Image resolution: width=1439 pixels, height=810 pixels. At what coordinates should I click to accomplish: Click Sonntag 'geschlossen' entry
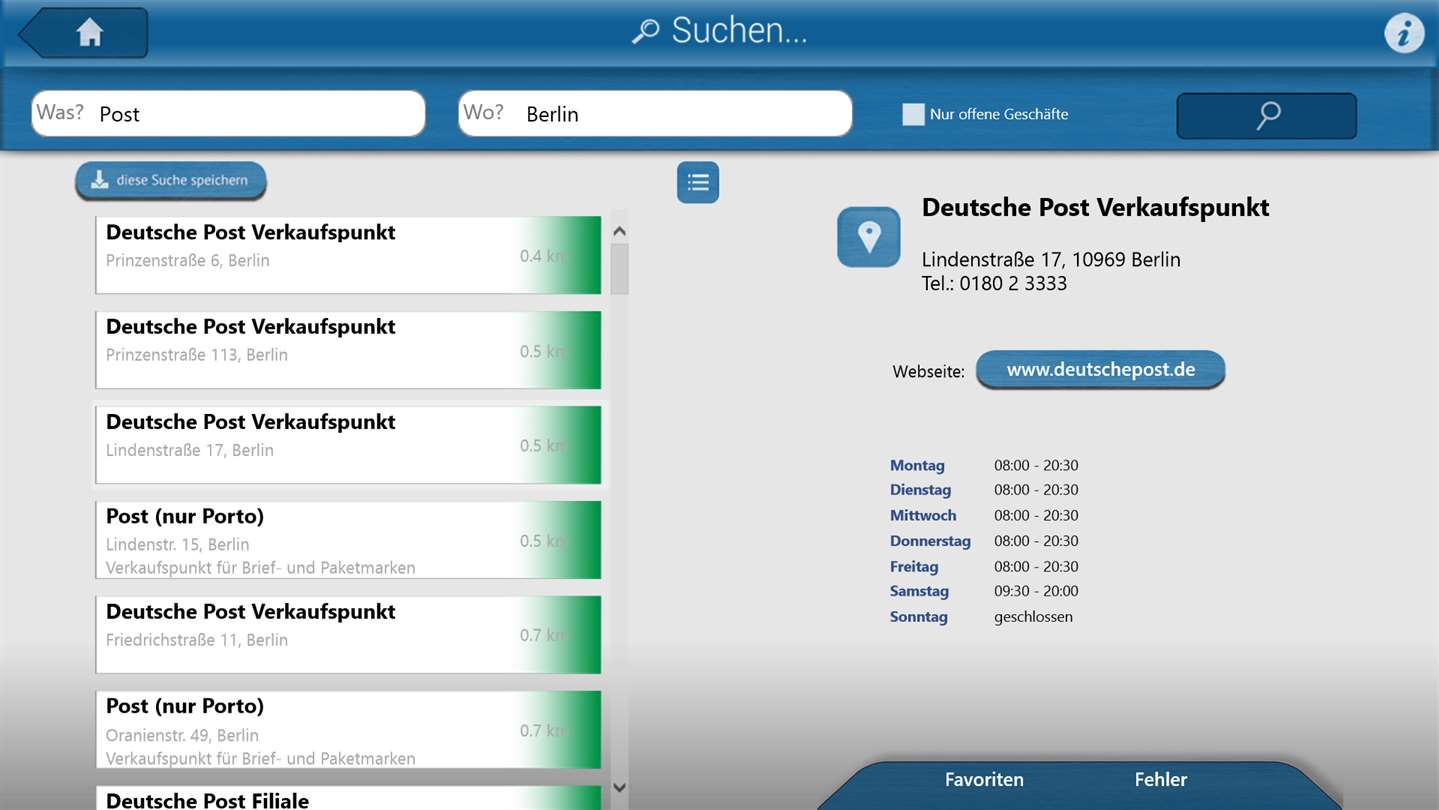(x=1033, y=617)
